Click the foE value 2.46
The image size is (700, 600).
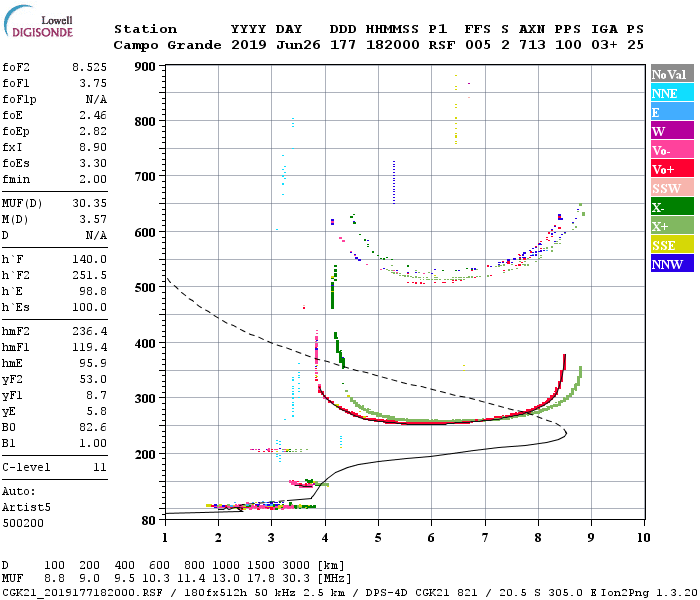pyautogui.click(x=93, y=116)
